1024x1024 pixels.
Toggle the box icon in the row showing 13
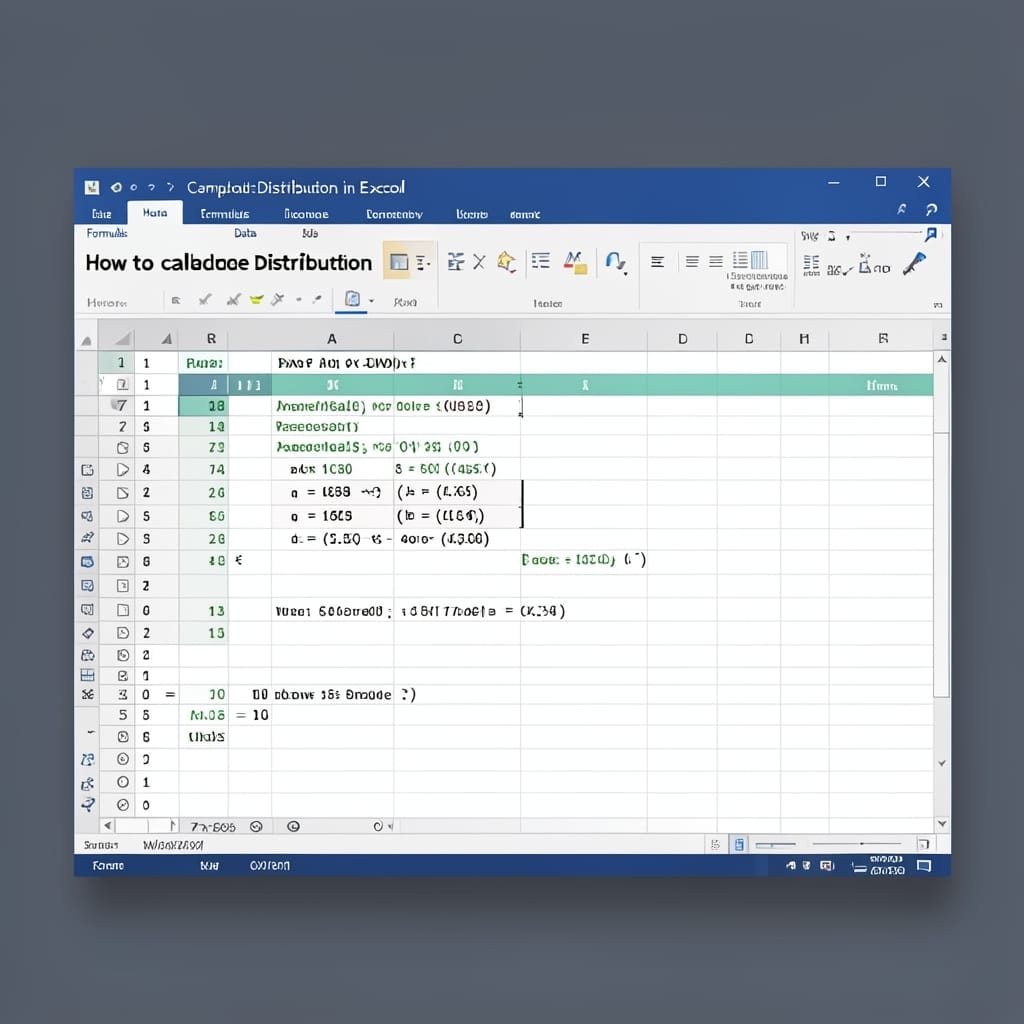(123, 610)
